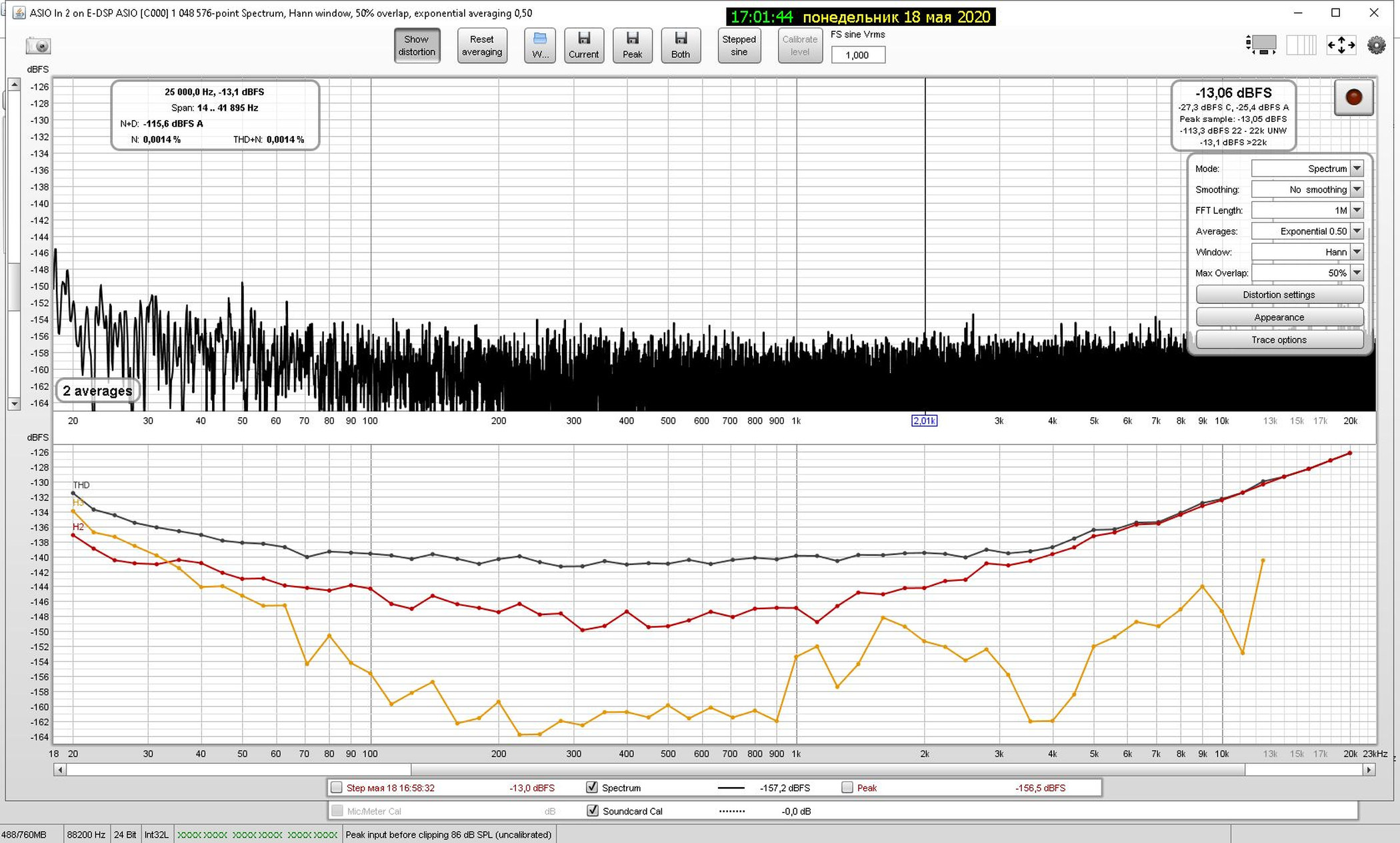
Task: Open saved file via folder W... button
Action: (540, 45)
